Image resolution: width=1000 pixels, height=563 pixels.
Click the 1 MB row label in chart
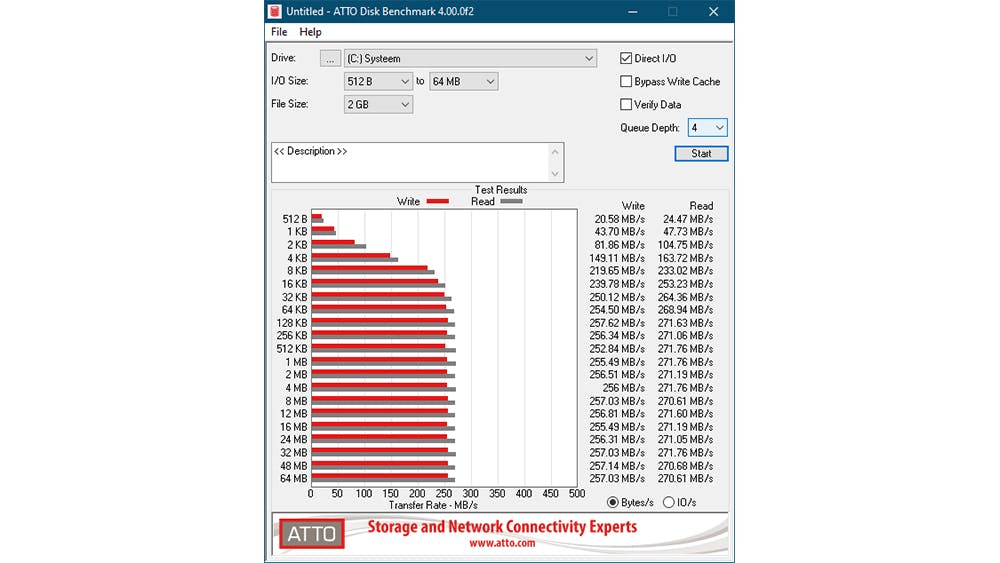tap(297, 362)
